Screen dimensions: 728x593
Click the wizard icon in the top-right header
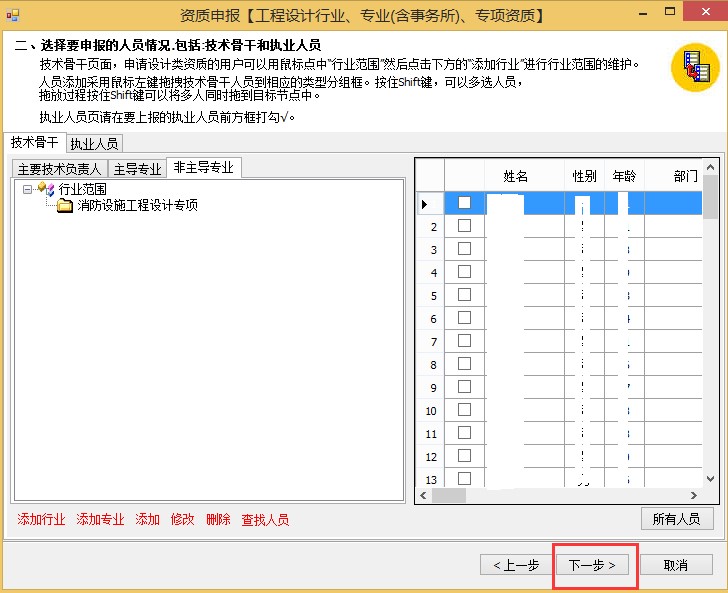pos(695,68)
